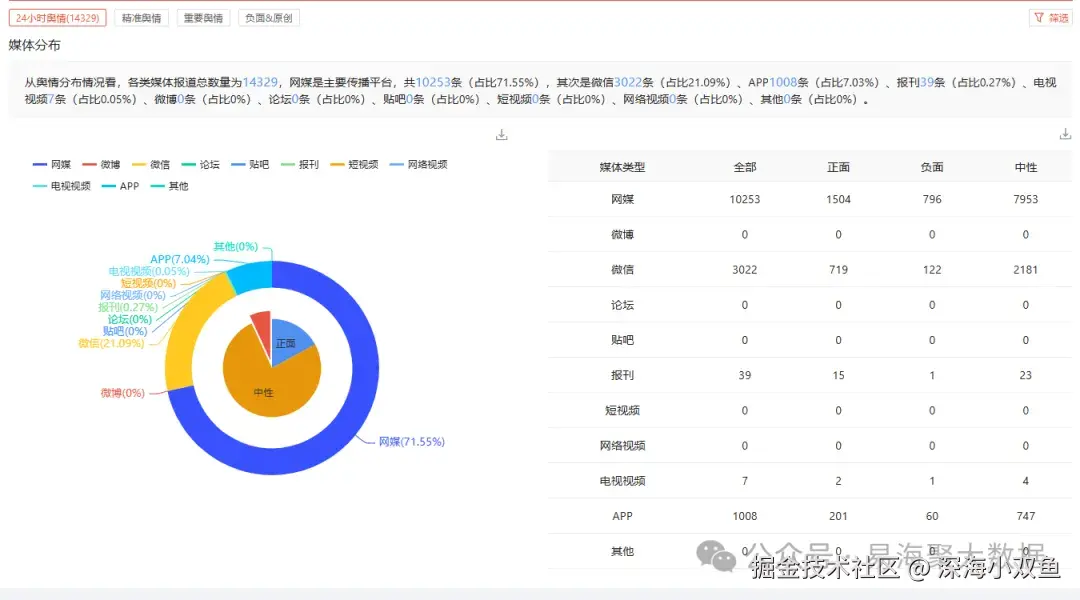Toggle the 其他 legend item
The height and width of the screenshot is (600, 1080).
pos(170,185)
